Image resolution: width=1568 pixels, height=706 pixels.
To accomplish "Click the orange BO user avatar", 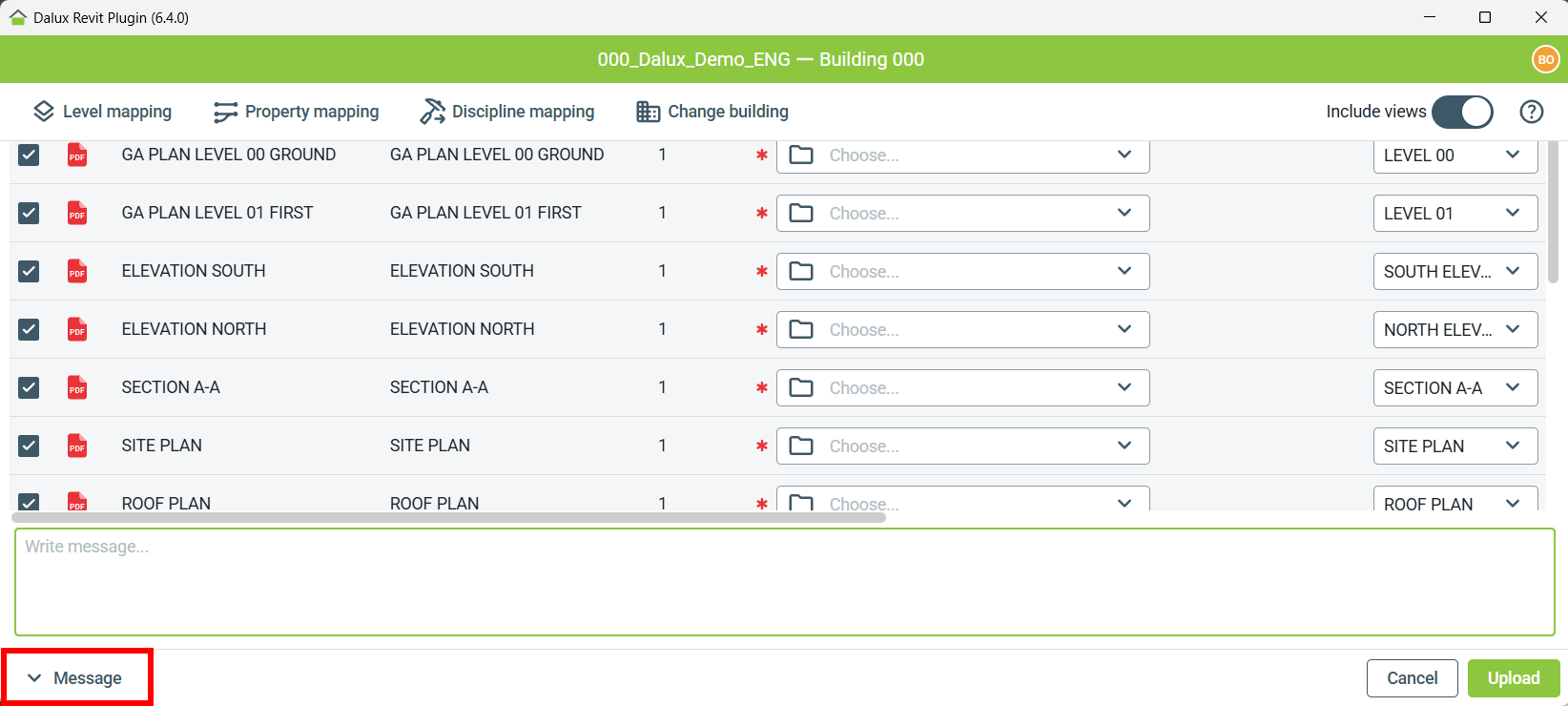I will coord(1545,59).
